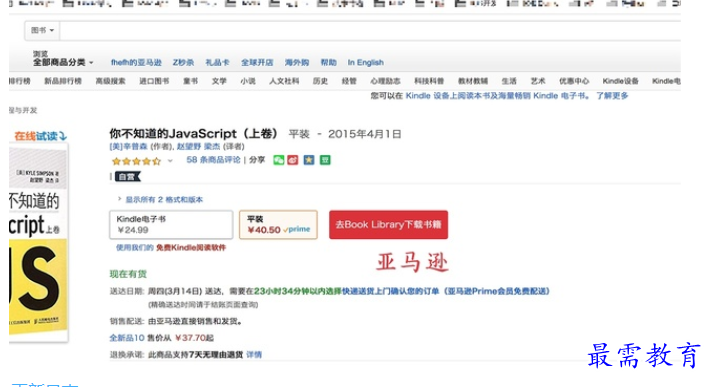709x387 pixels.
Task: View the 58 条商品评论 reviews
Action: pyautogui.click(x=213, y=160)
